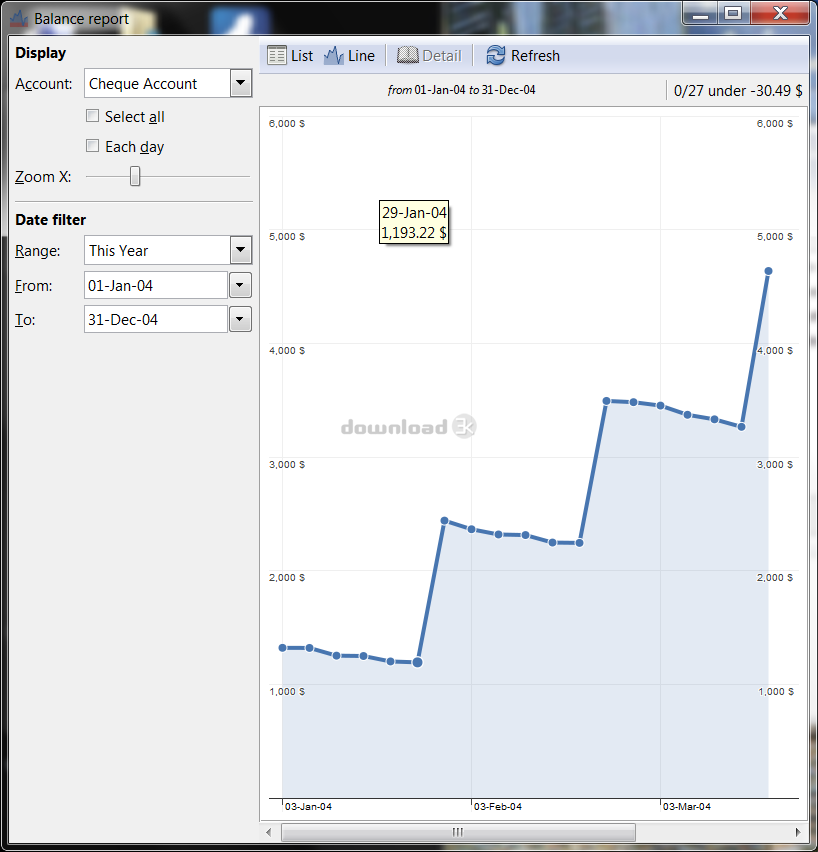Click the Date filter heading
The height and width of the screenshot is (852, 818).
click(51, 220)
